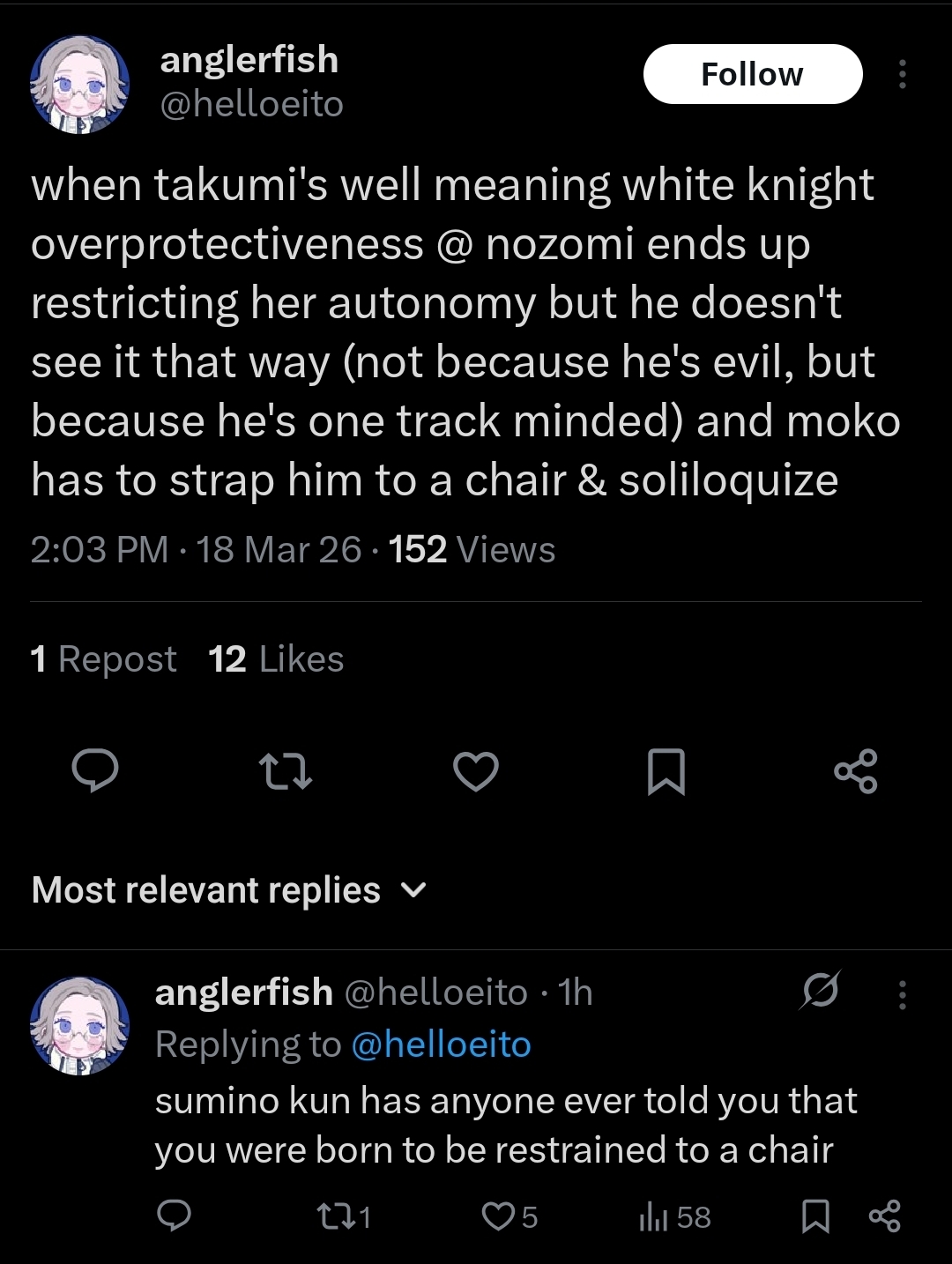
Task: Reply to the main anglerfish post
Action: coord(94,771)
